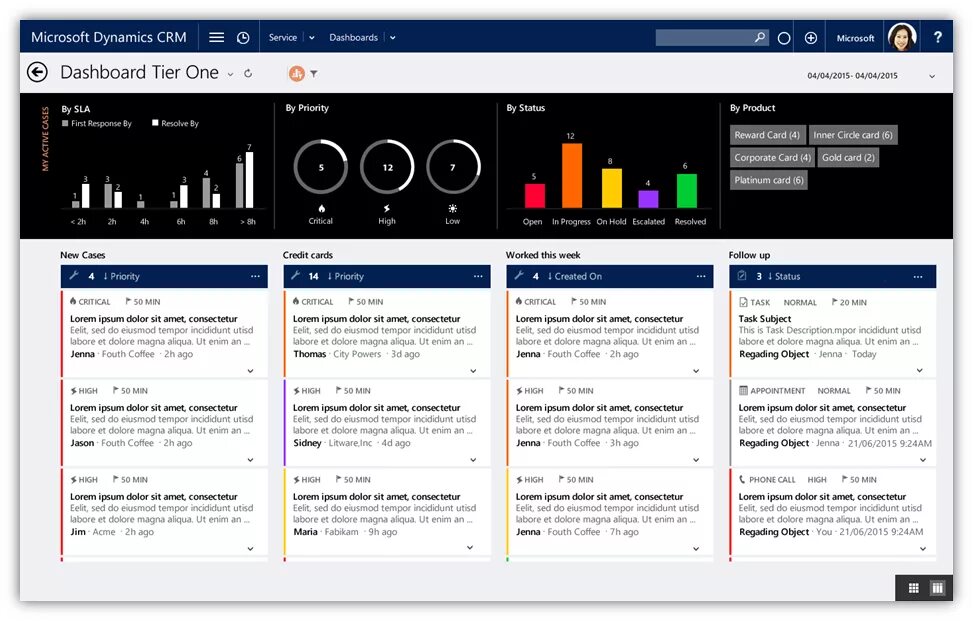This screenshot has width=973, height=621.
Task: Select the Low priority donut chart
Action: point(453,167)
